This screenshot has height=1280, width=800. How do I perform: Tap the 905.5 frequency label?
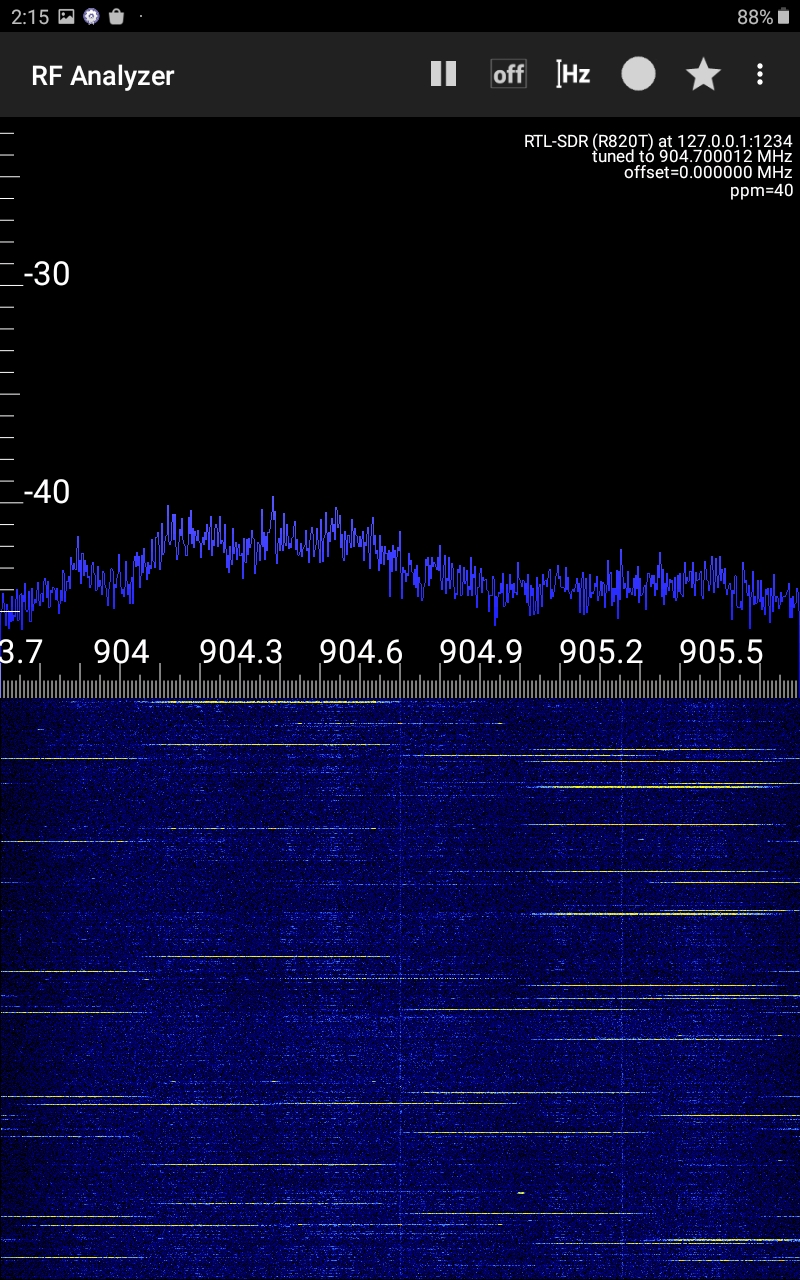tap(721, 652)
